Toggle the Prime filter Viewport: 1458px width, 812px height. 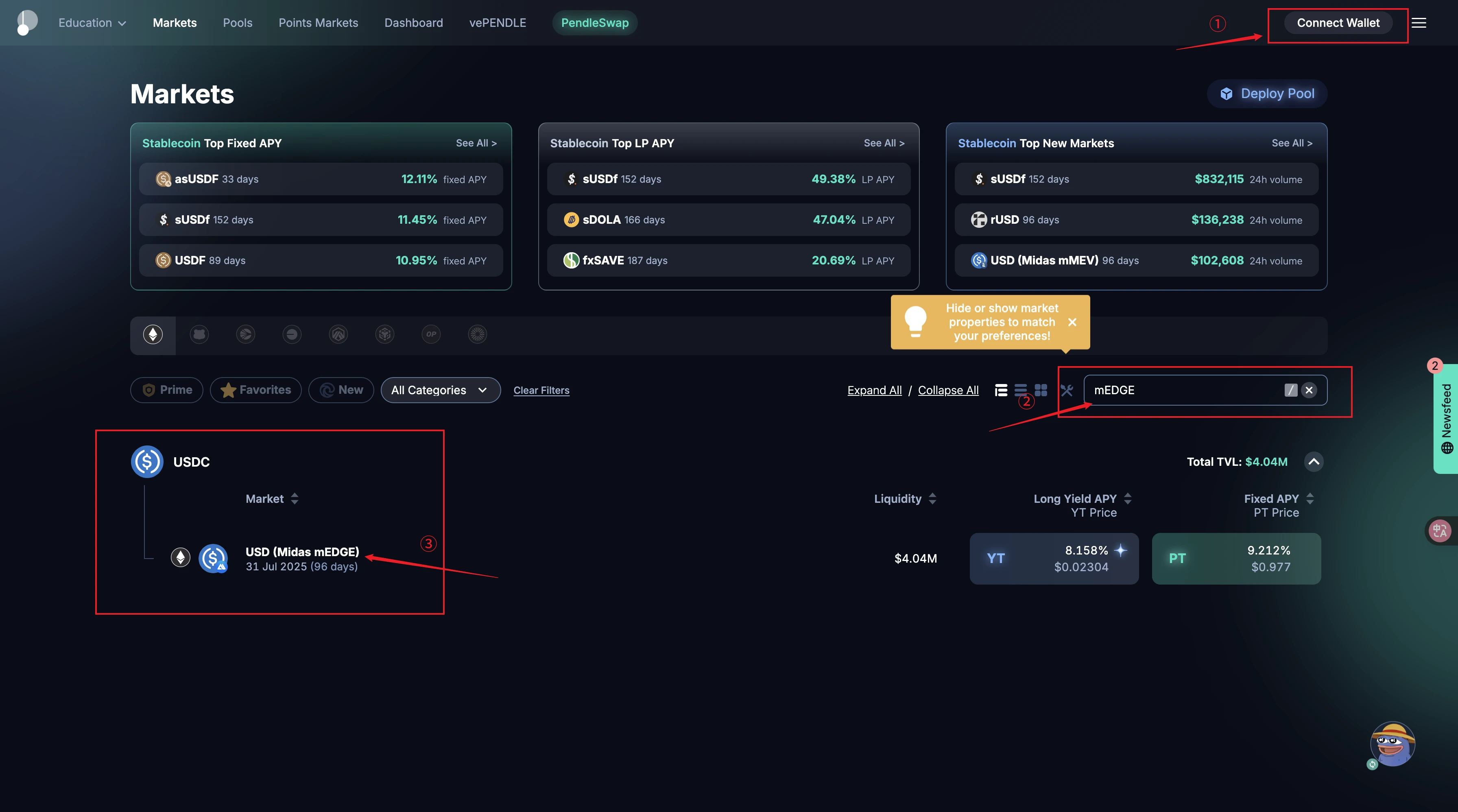tap(166, 390)
